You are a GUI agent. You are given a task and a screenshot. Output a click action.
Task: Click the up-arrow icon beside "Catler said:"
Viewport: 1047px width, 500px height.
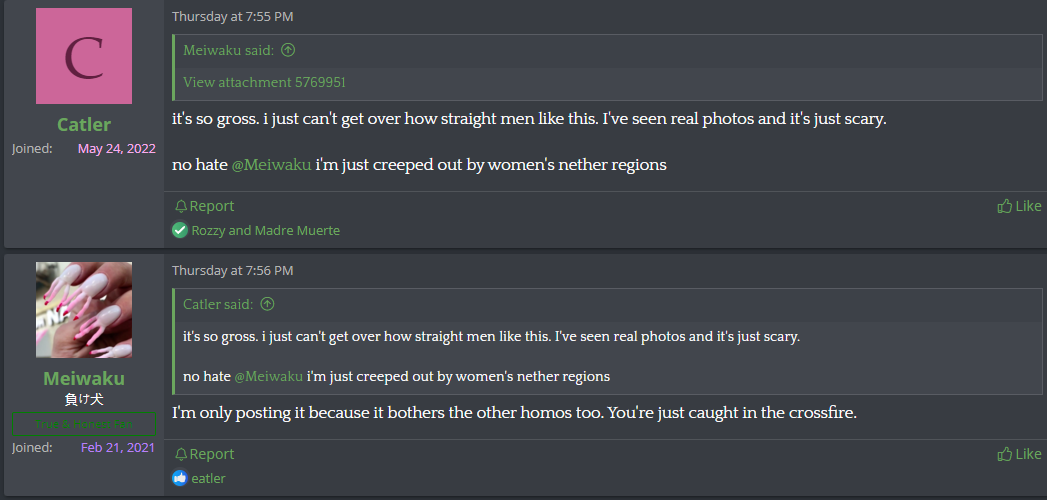coord(267,304)
